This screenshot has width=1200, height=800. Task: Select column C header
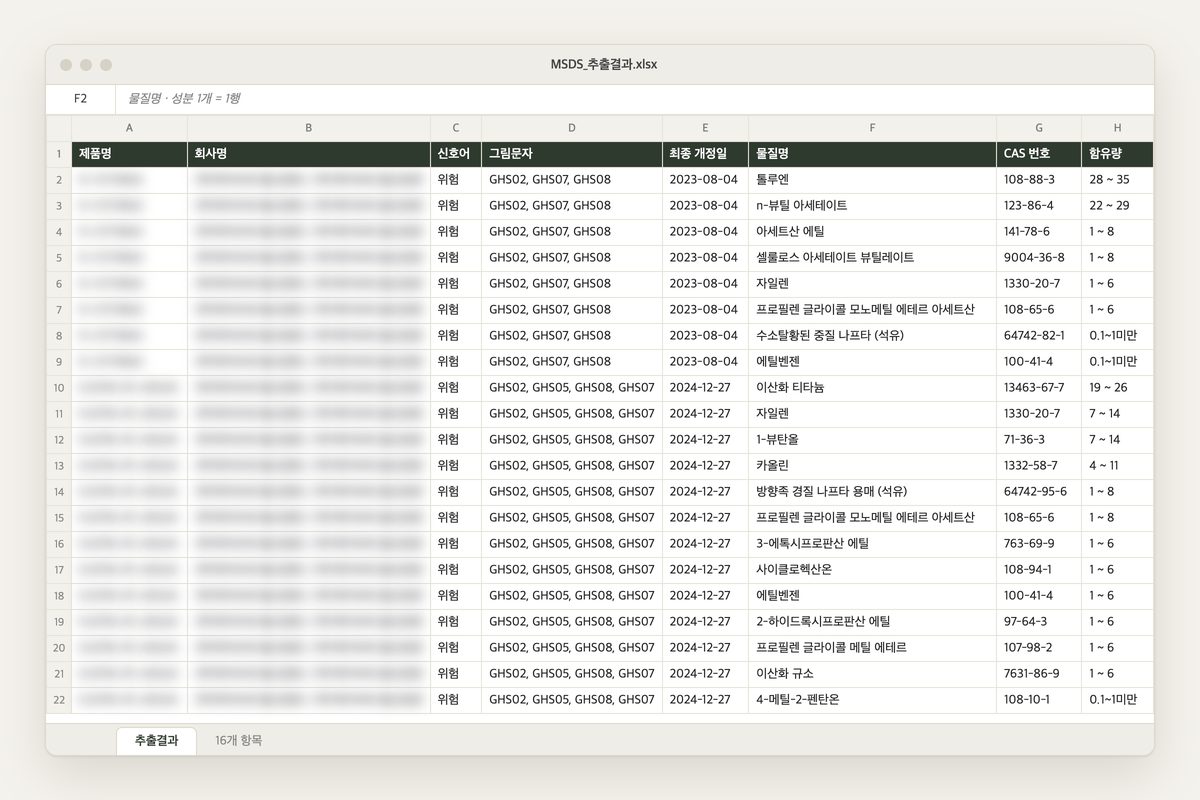[x=456, y=128]
